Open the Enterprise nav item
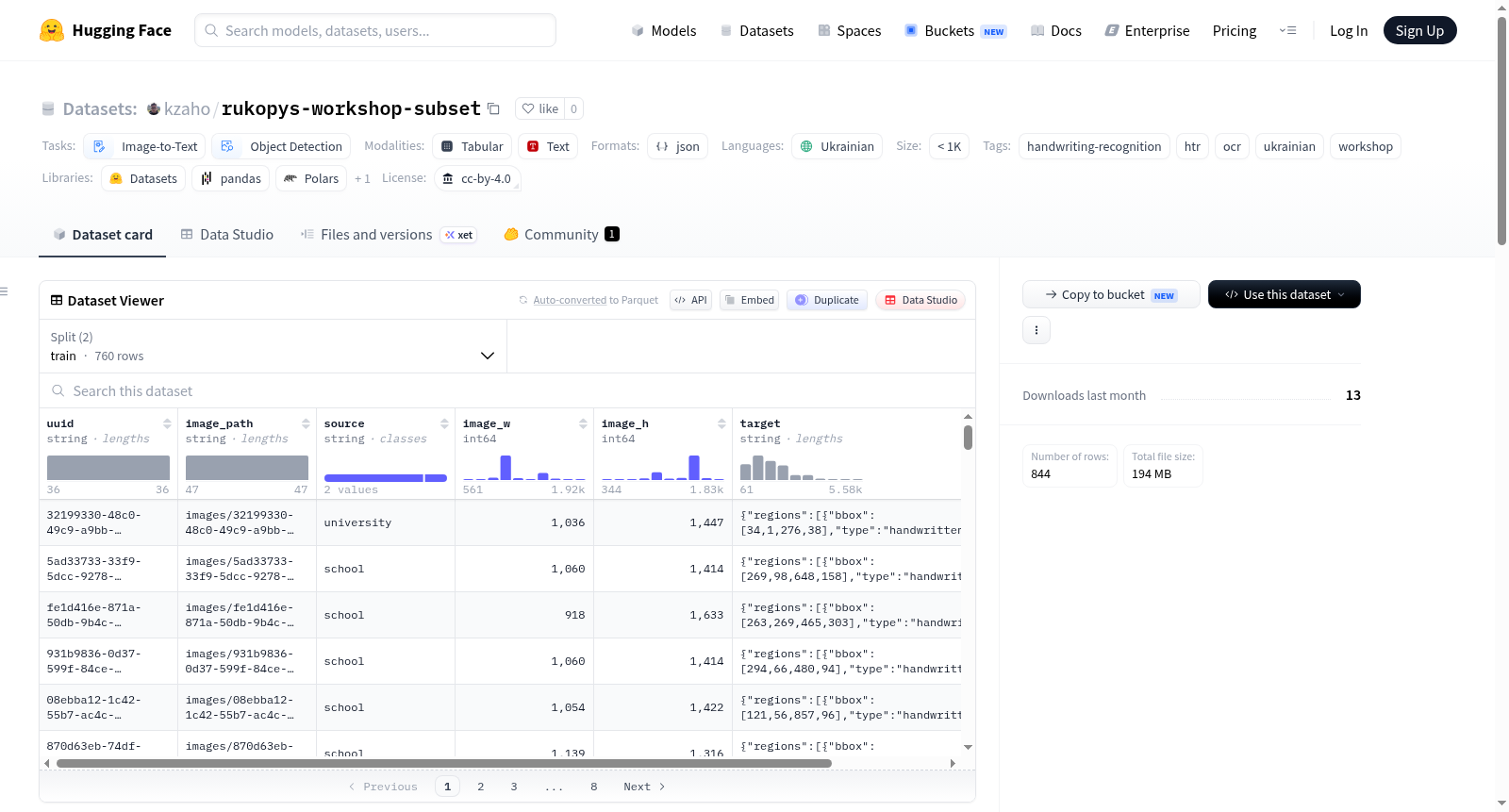1509x812 pixels. pyautogui.click(x=1147, y=30)
